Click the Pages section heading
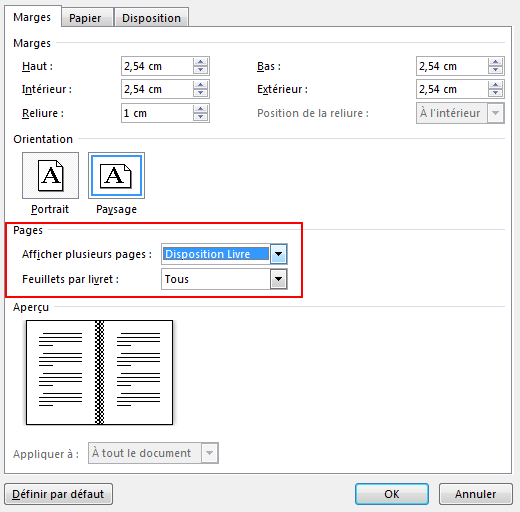Screen dimensions: 520x512 coord(28,230)
